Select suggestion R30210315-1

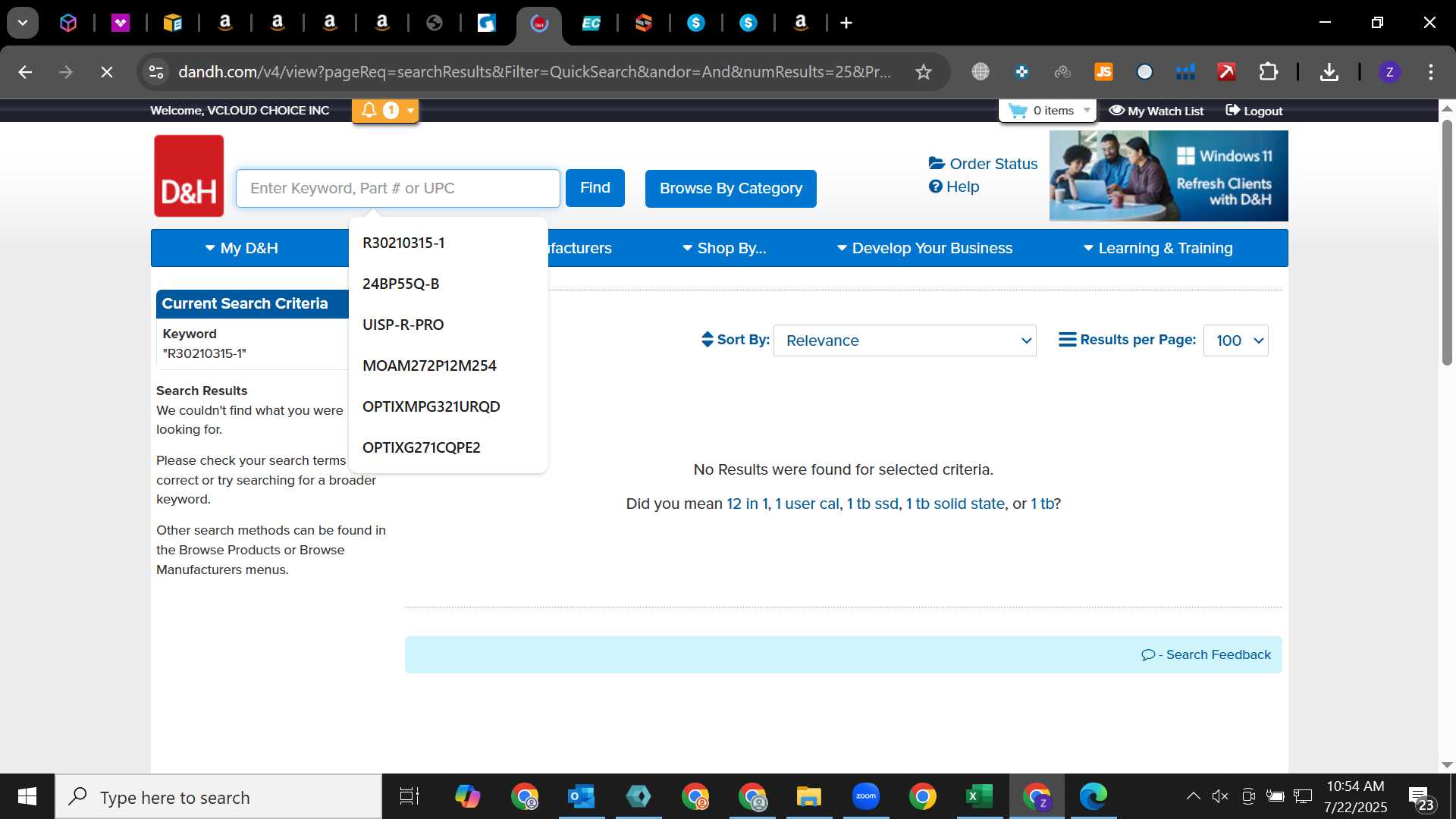[448, 243]
